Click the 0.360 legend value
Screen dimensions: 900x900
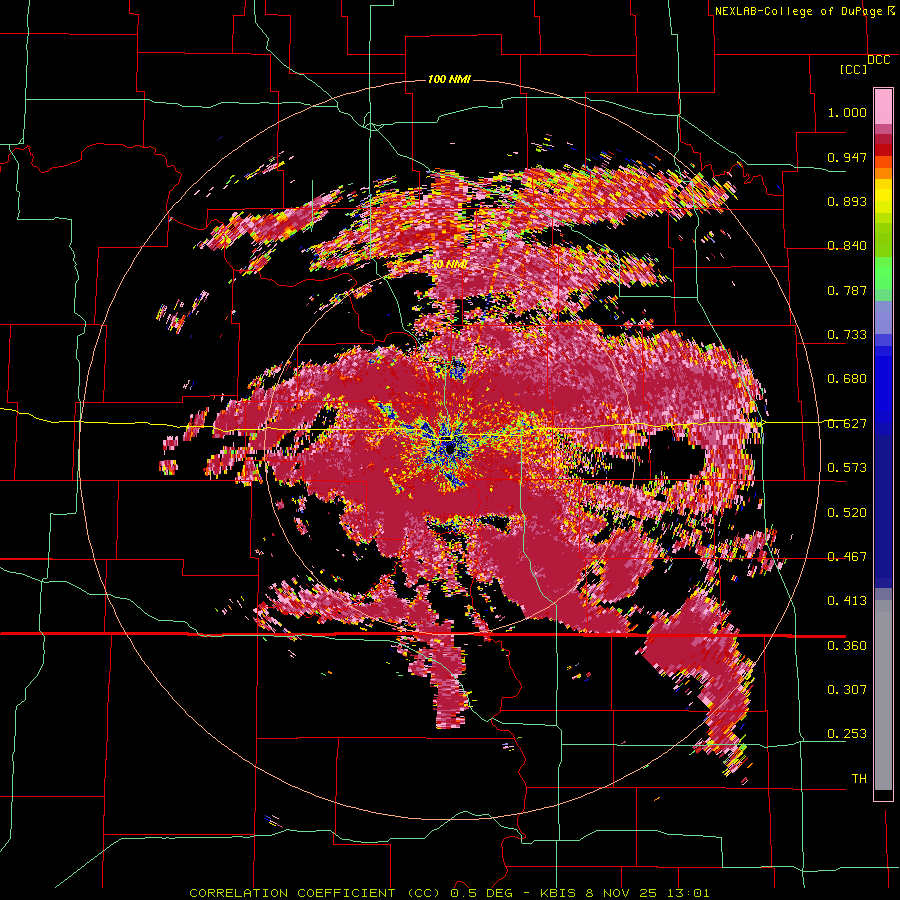point(847,646)
